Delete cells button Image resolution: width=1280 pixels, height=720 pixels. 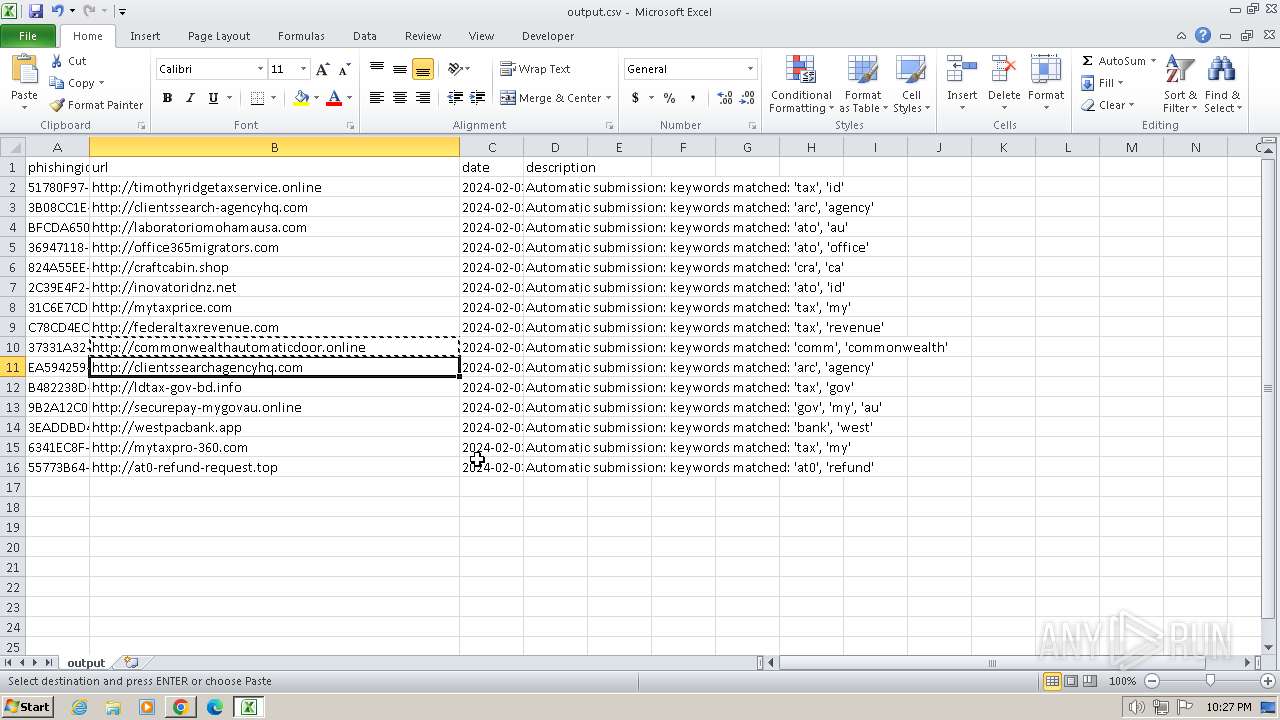point(1004,84)
